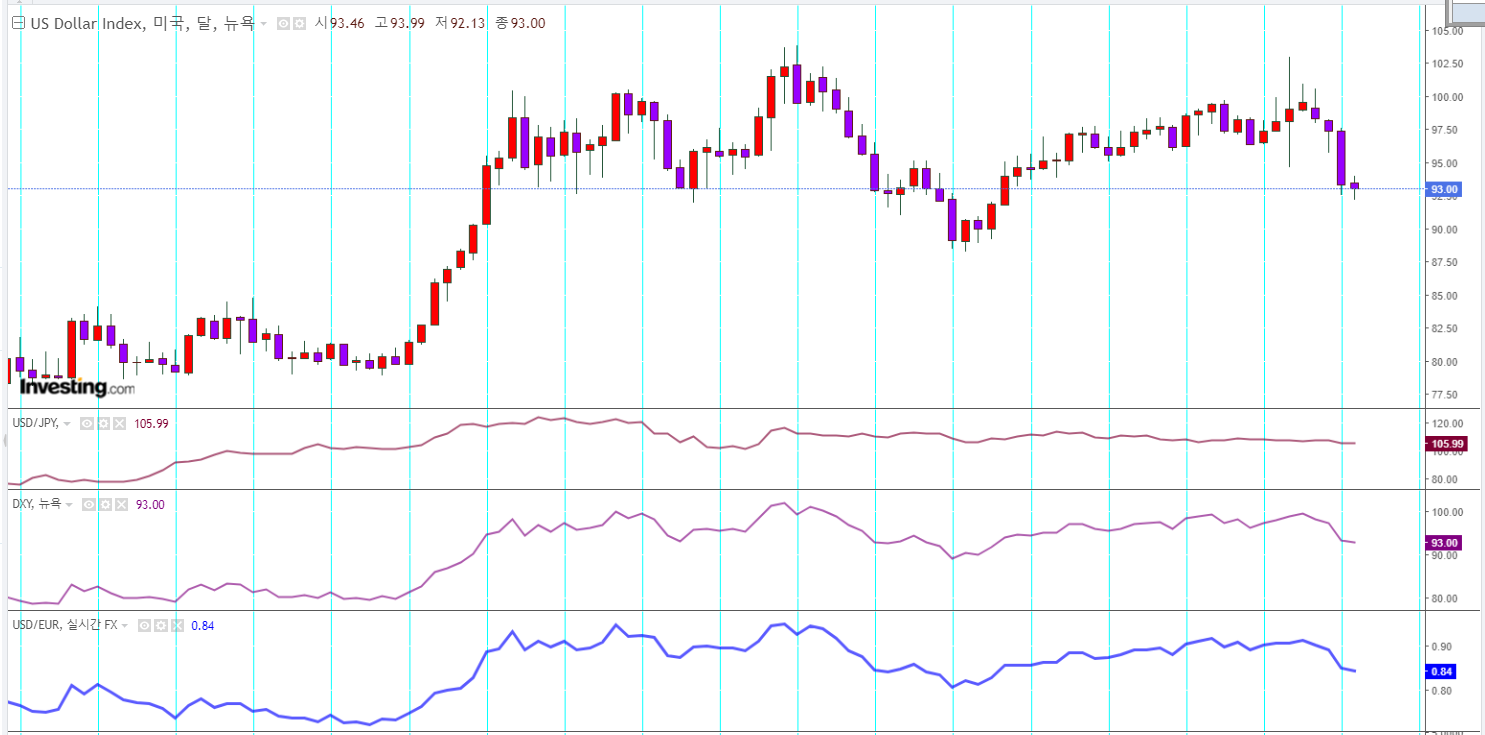Image resolution: width=1485 pixels, height=735 pixels.
Task: Click the Investing.com logo
Action: click(76, 387)
